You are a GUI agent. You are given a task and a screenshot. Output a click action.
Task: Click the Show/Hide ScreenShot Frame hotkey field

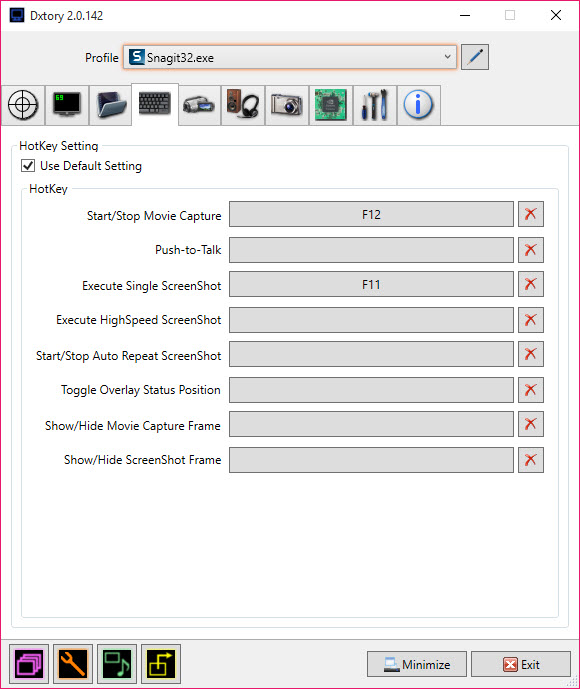pos(371,460)
